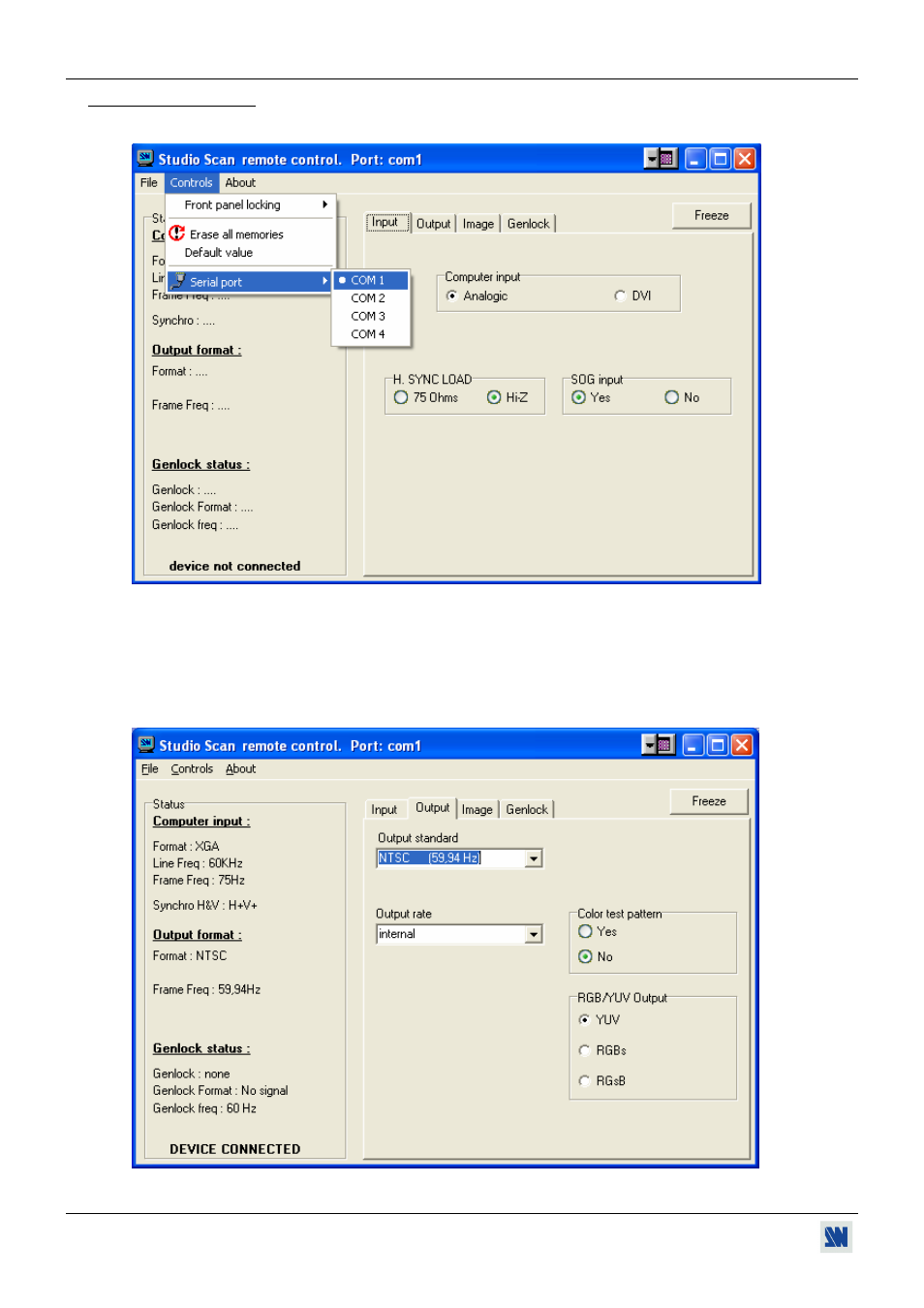Click 'Genlock freq : 60 Hz' text
Screen dimensions: 924x1308
(204, 1108)
